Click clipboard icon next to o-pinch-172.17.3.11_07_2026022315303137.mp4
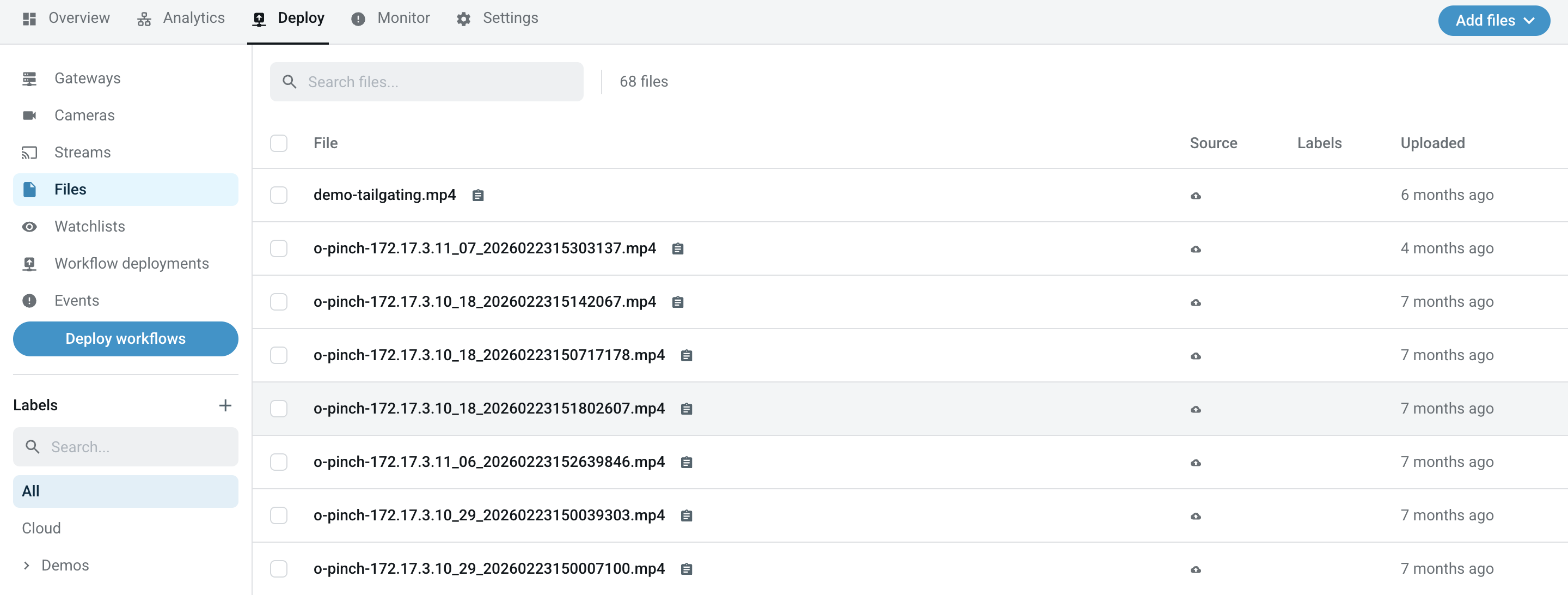1568x595 pixels. [677, 248]
